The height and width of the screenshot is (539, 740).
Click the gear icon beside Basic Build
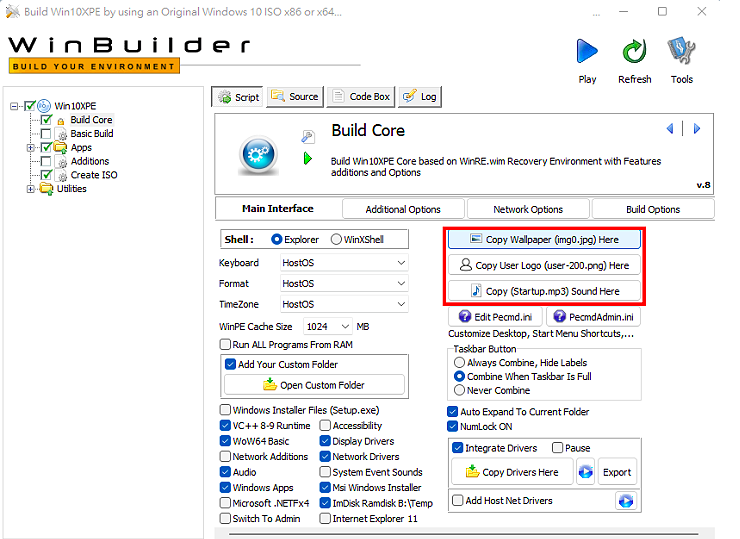coord(62,135)
